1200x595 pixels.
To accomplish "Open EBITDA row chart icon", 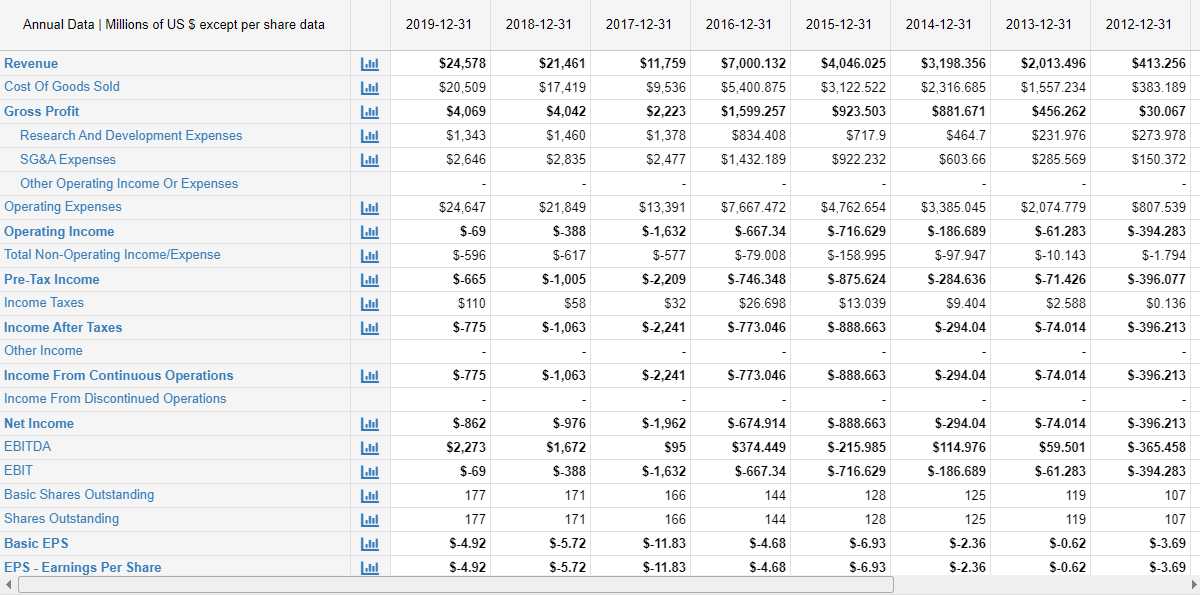I will point(369,447).
